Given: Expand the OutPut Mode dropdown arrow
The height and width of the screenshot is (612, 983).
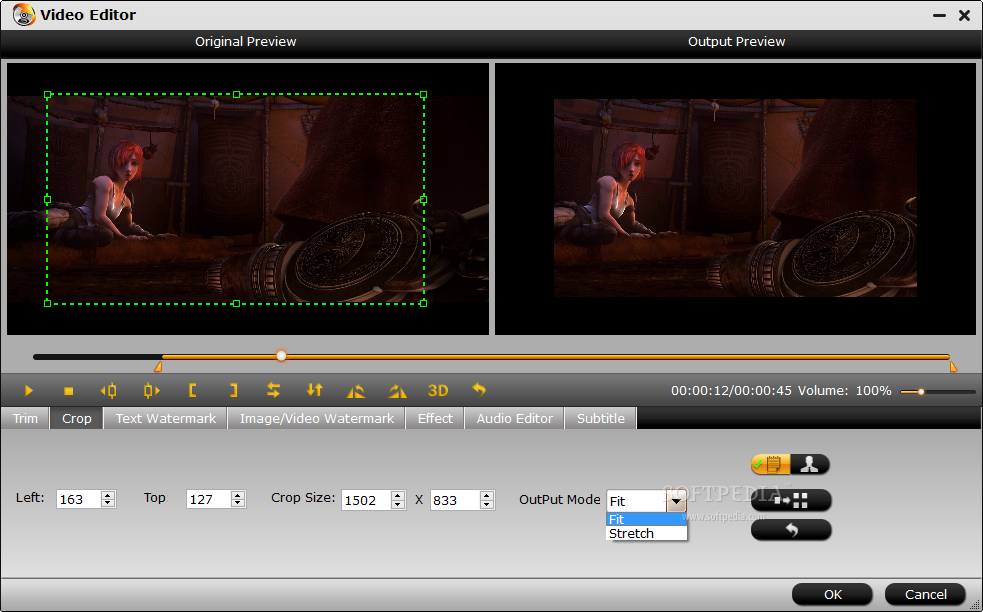Looking at the screenshot, I should (x=676, y=501).
